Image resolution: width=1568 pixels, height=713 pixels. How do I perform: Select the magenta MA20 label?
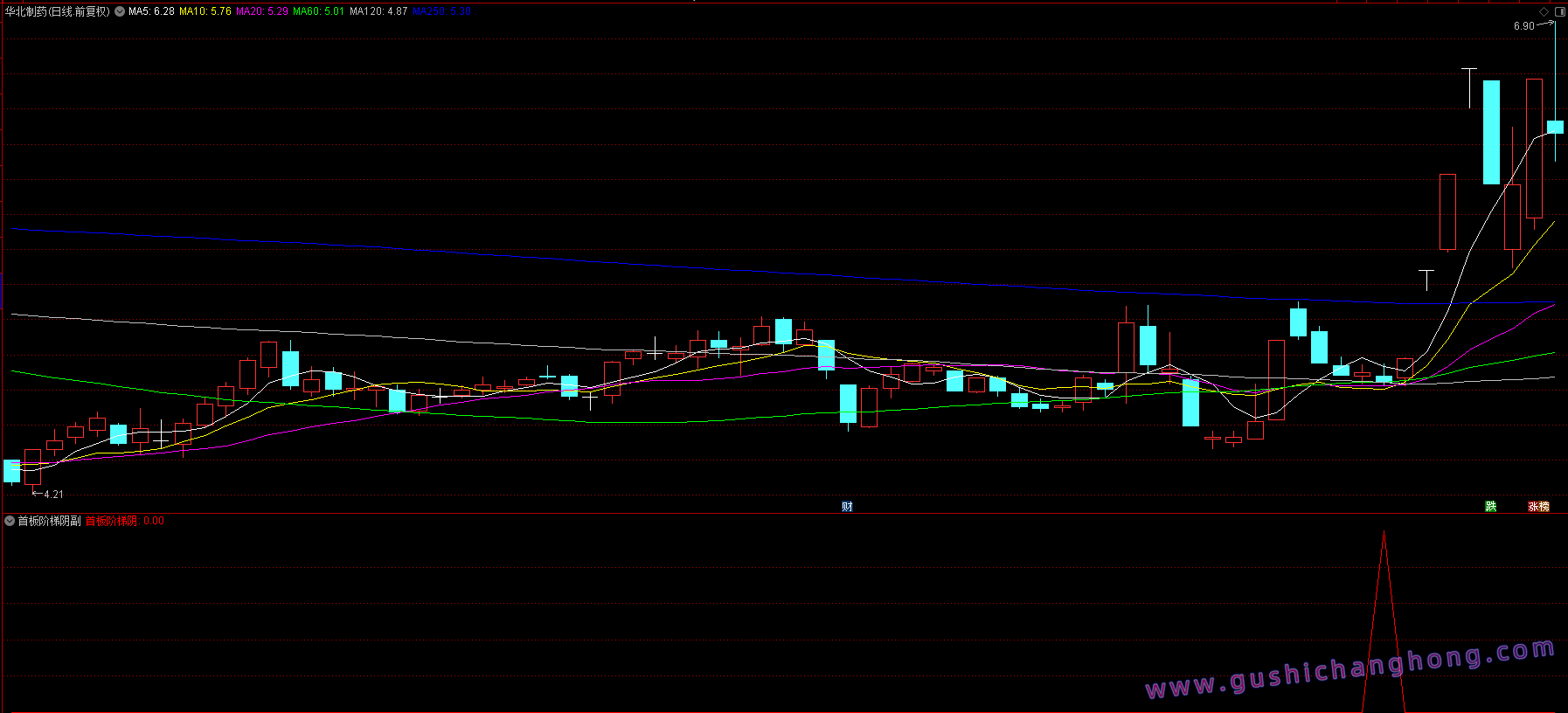[262, 11]
